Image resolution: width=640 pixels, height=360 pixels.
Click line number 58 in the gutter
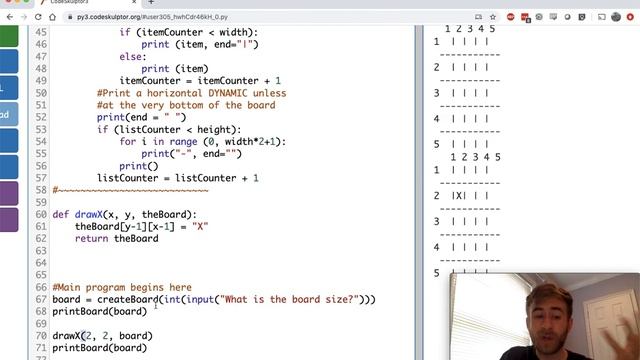point(41,190)
